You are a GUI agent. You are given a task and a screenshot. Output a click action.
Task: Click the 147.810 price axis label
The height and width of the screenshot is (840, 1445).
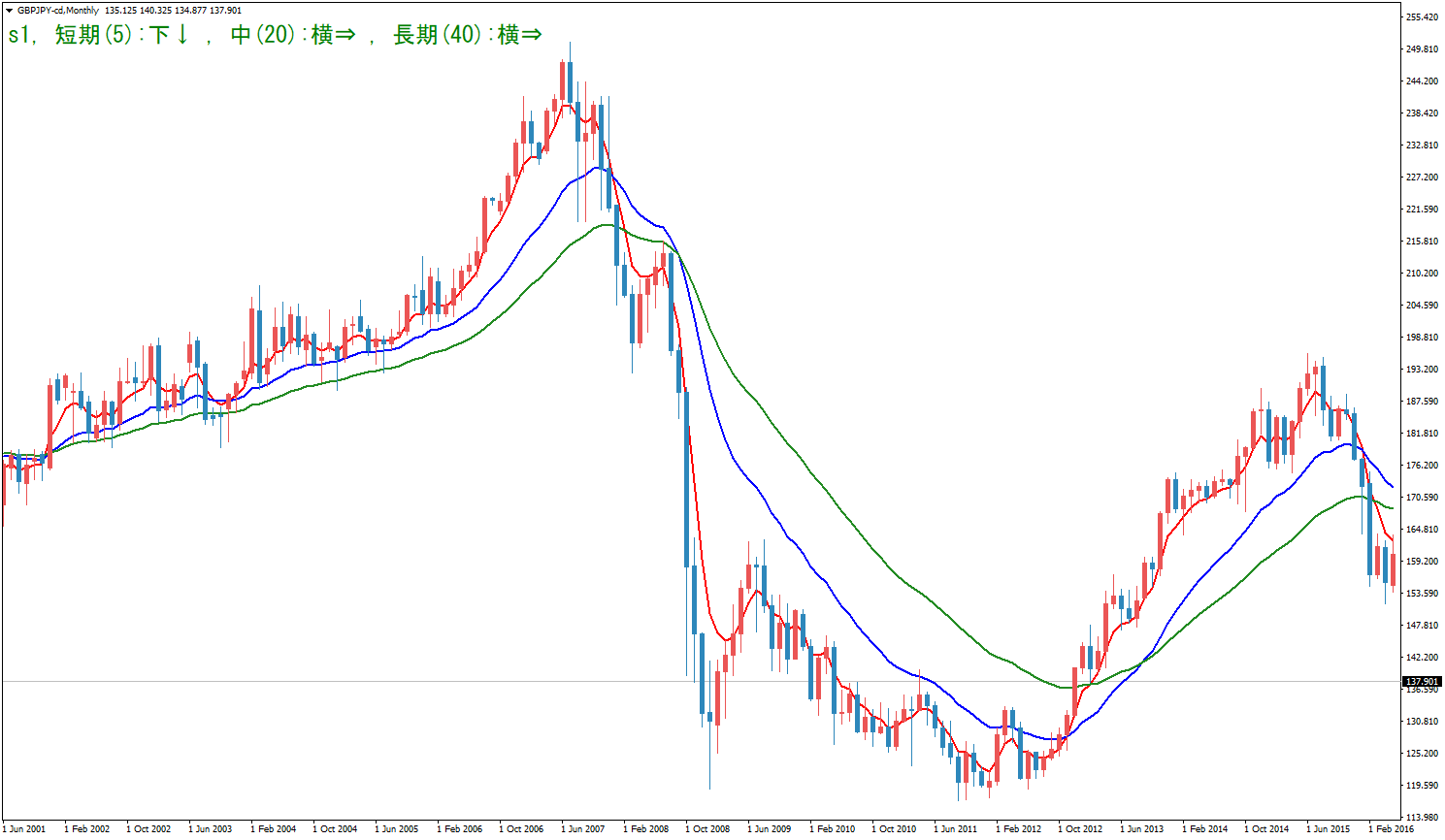[x=1422, y=626]
